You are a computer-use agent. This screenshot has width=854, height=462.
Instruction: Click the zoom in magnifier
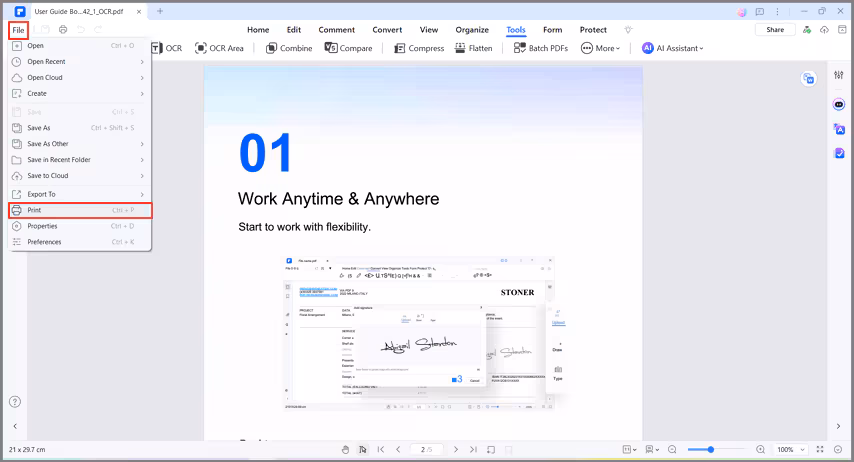(x=760, y=449)
